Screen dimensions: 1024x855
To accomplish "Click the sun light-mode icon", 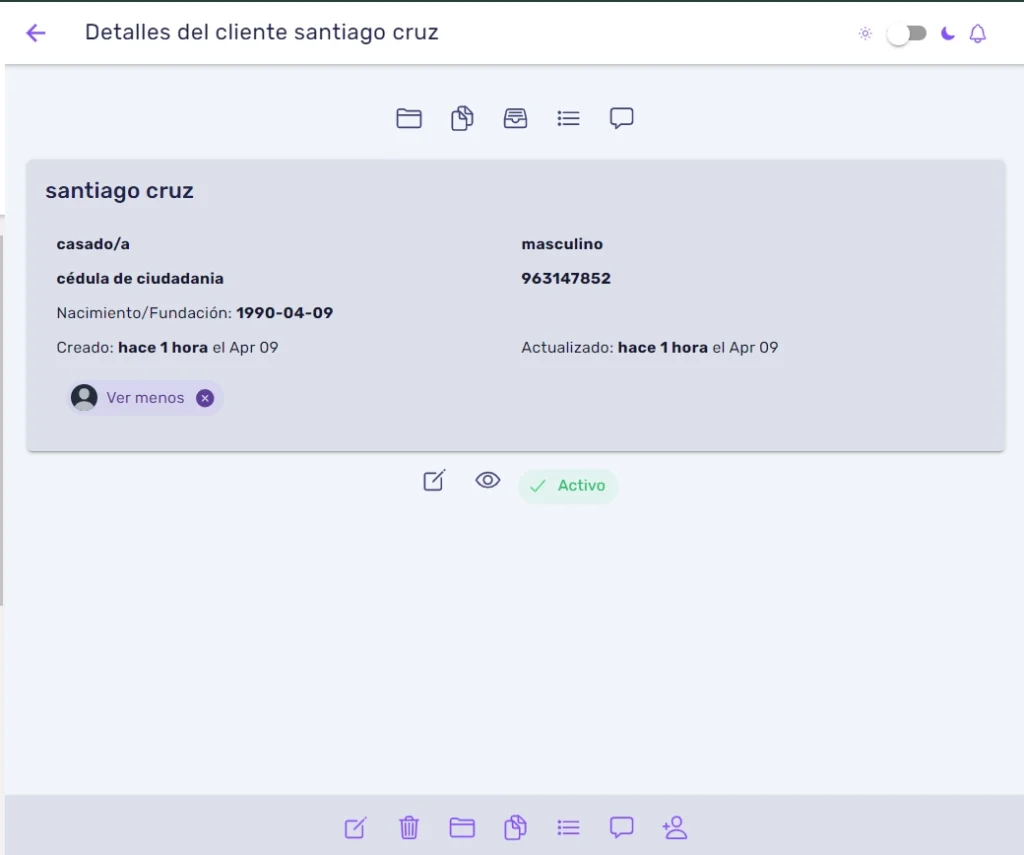I will click(865, 33).
